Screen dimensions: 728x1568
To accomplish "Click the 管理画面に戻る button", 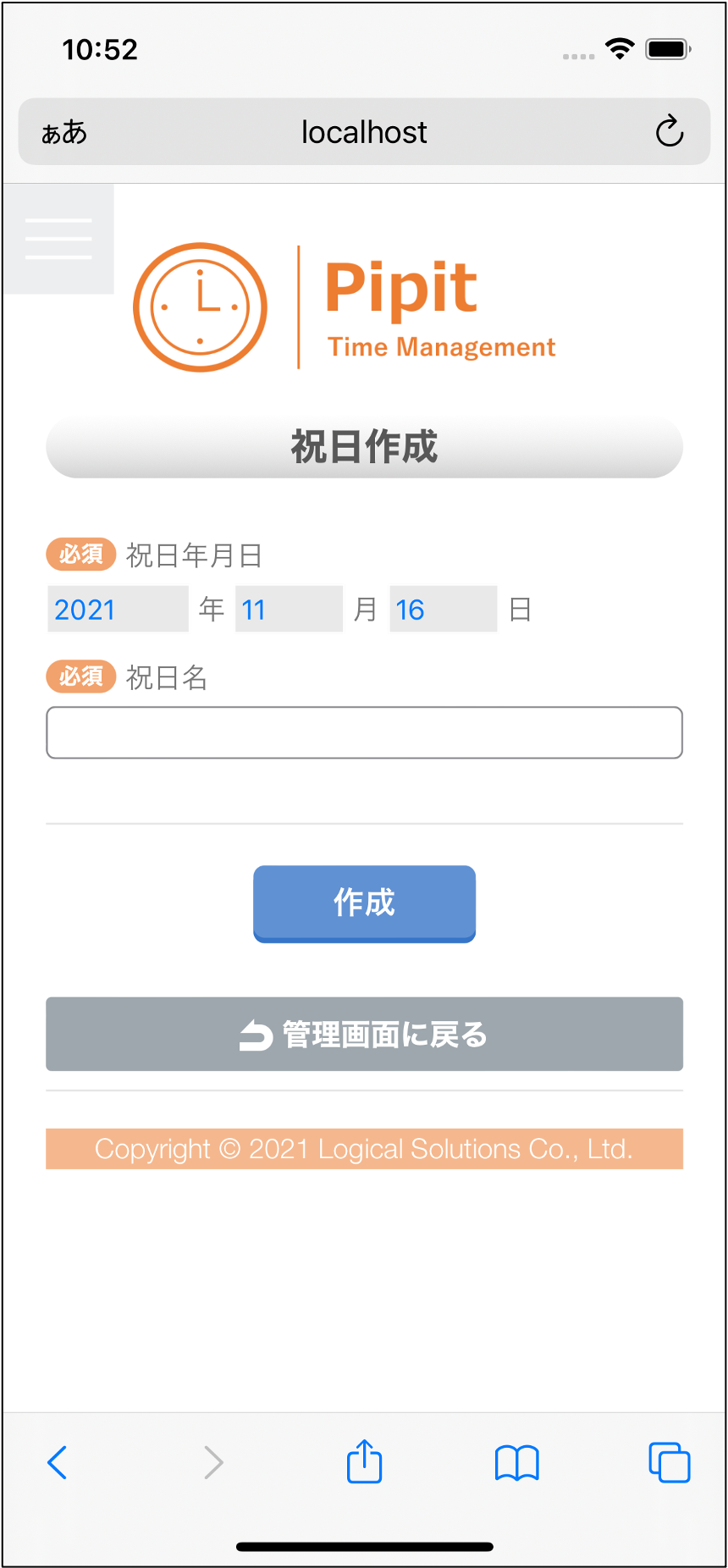I will click(x=364, y=1034).
